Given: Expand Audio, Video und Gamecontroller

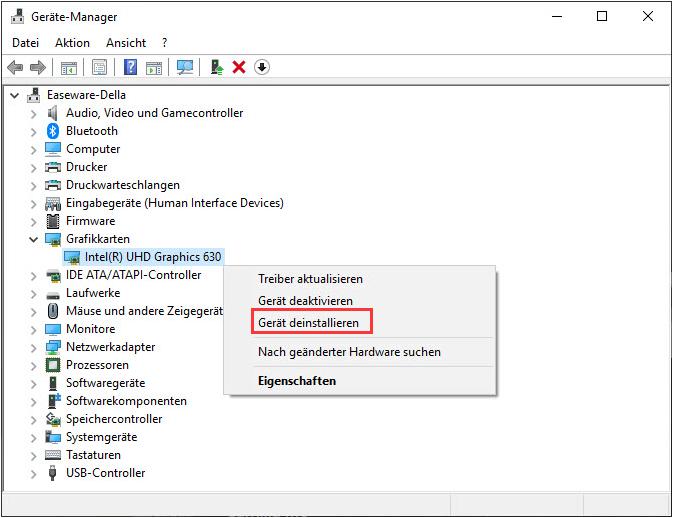Looking at the screenshot, I should coord(34,114).
